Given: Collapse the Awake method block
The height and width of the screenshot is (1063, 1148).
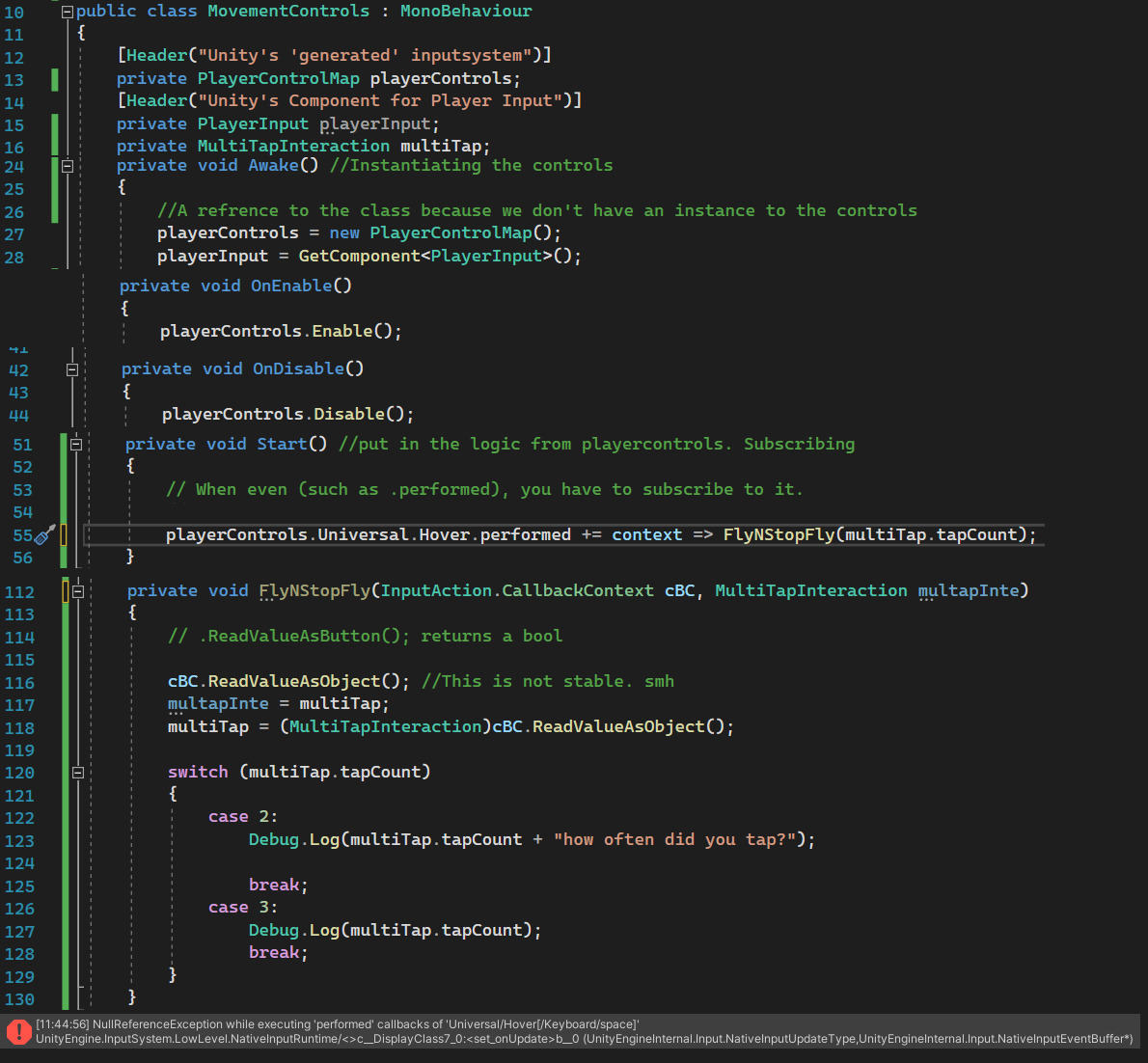Looking at the screenshot, I should pos(68,166).
